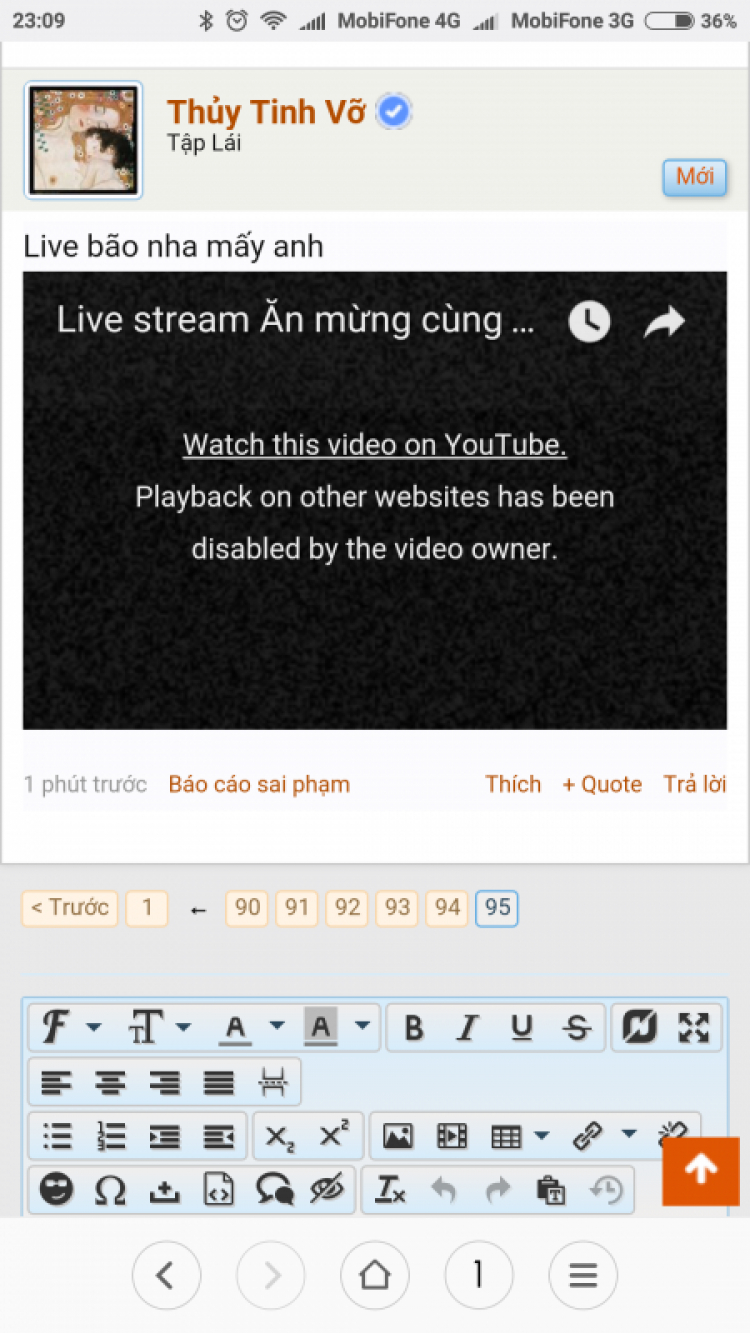
Task: Paste as plain text
Action: tap(551, 1190)
